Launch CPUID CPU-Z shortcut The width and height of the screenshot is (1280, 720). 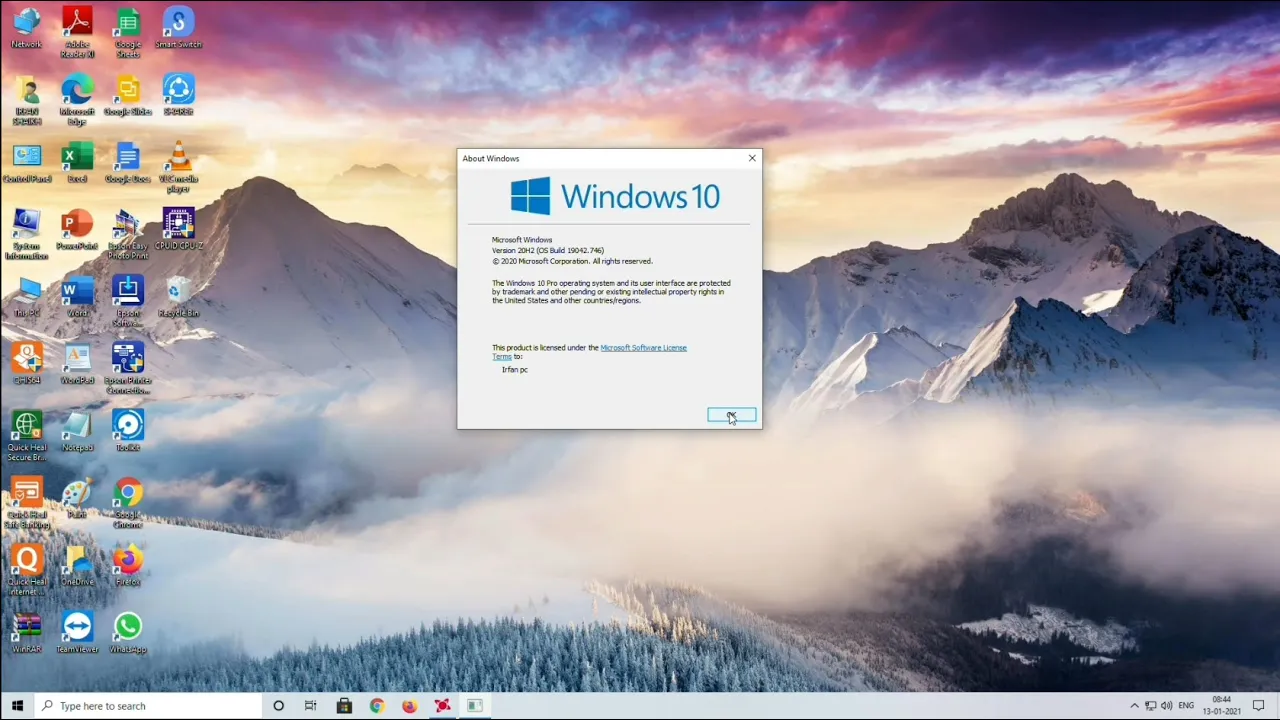coord(178,230)
